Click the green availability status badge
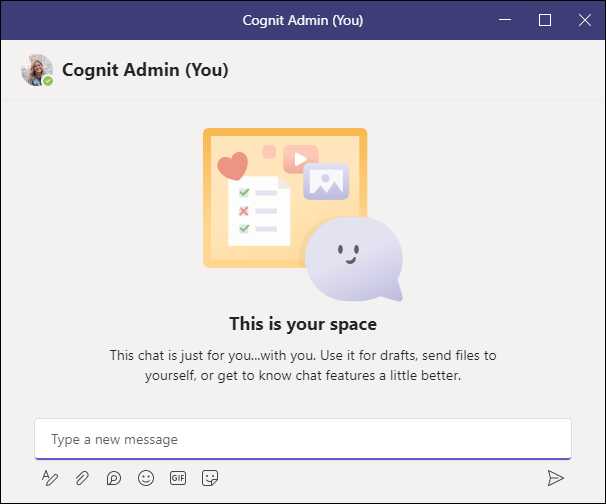This screenshot has width=606, height=504. pos(48,81)
